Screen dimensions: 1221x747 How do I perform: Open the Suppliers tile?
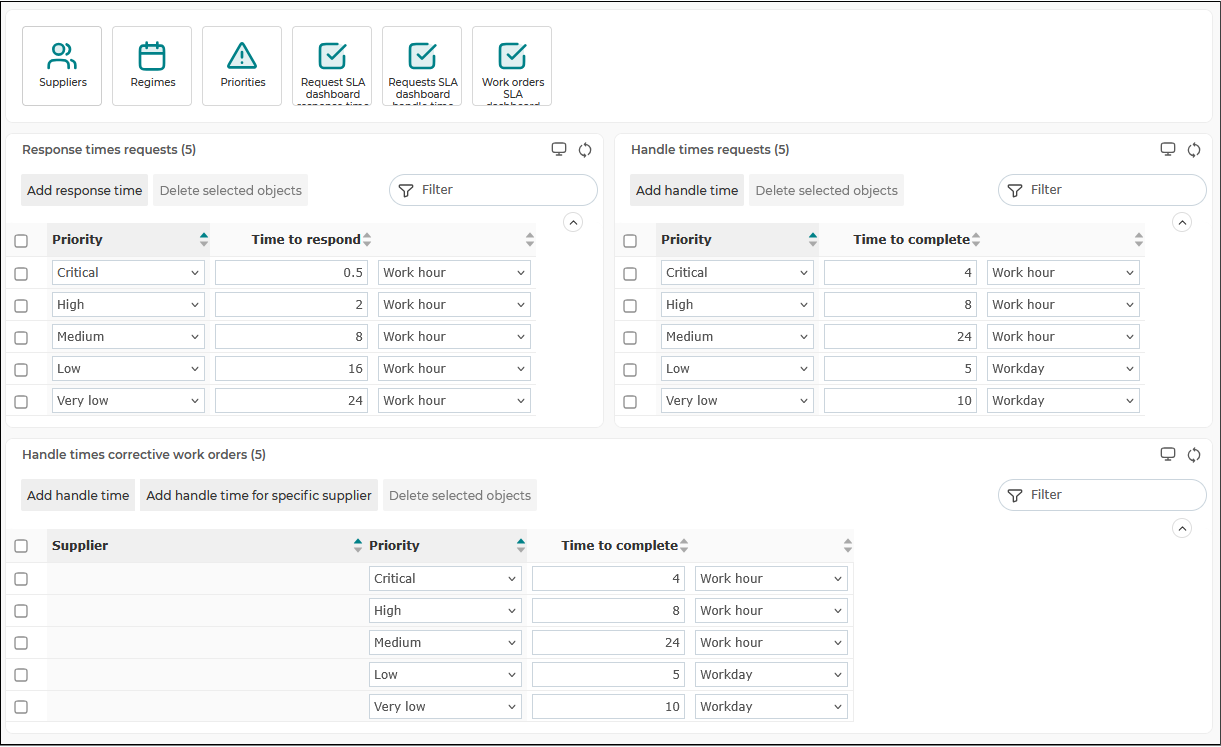pos(62,66)
